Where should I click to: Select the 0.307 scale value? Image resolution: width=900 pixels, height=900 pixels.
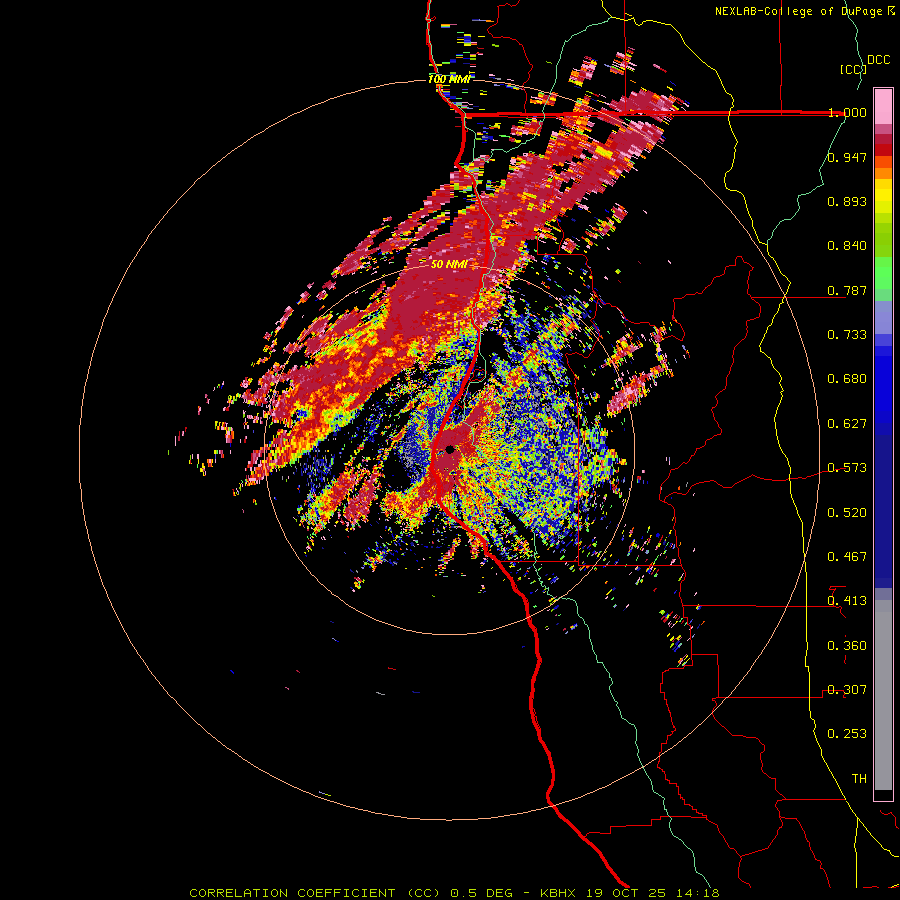coord(847,690)
